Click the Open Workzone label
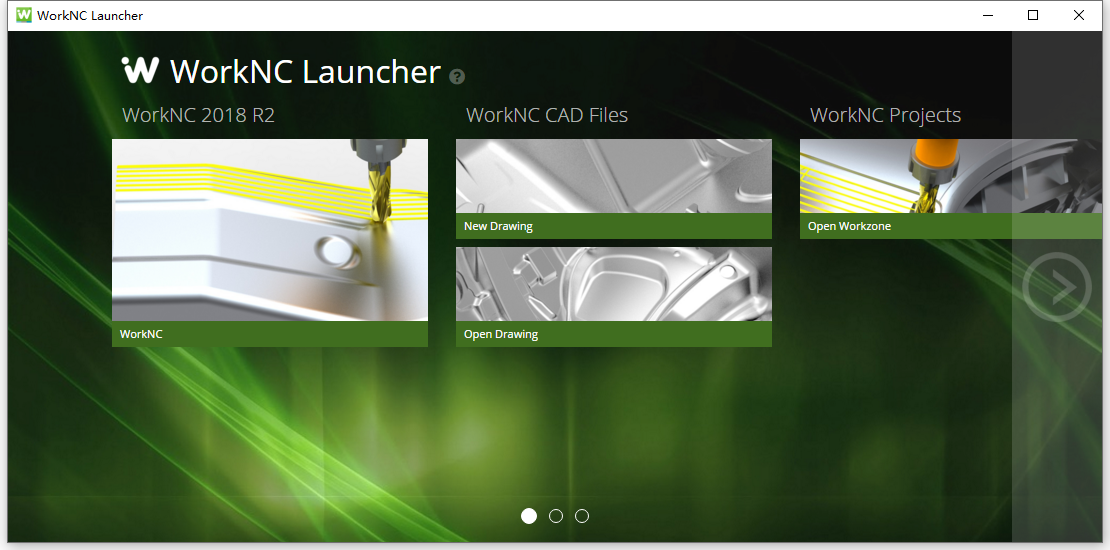The width and height of the screenshot is (1110, 550). pos(849,227)
